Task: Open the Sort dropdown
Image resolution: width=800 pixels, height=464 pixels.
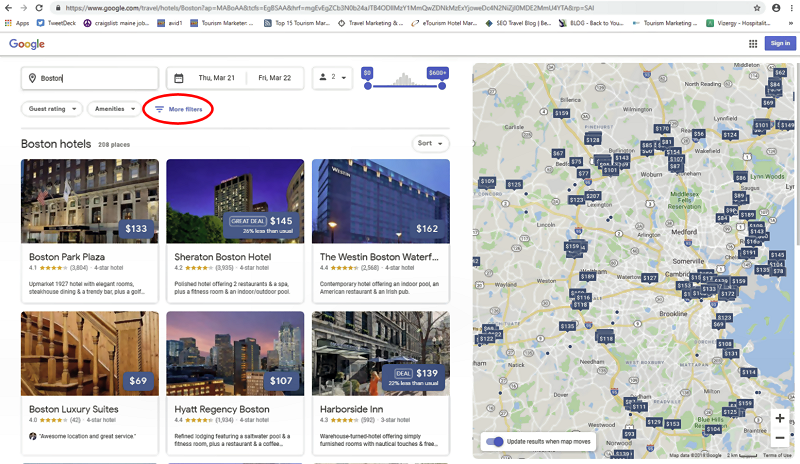Action: pyautogui.click(x=431, y=143)
